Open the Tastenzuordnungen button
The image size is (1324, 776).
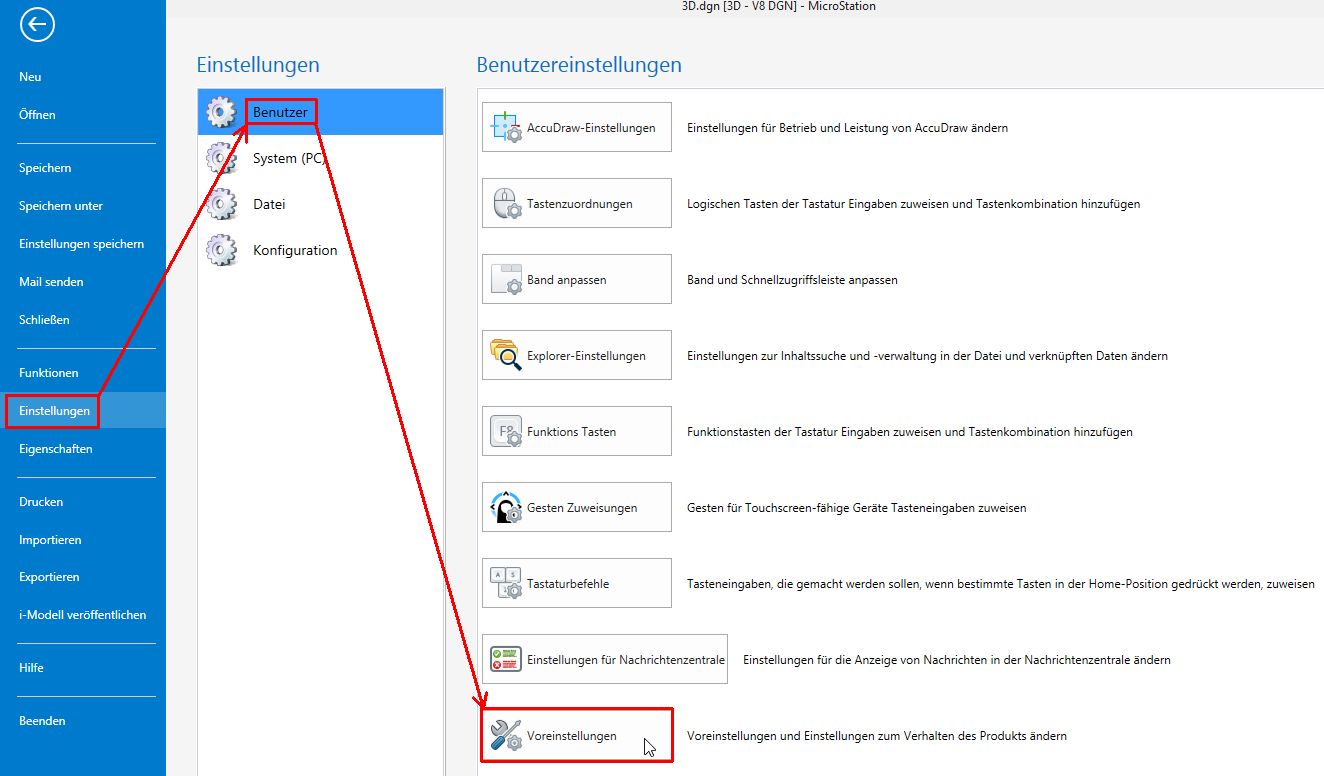coord(577,204)
